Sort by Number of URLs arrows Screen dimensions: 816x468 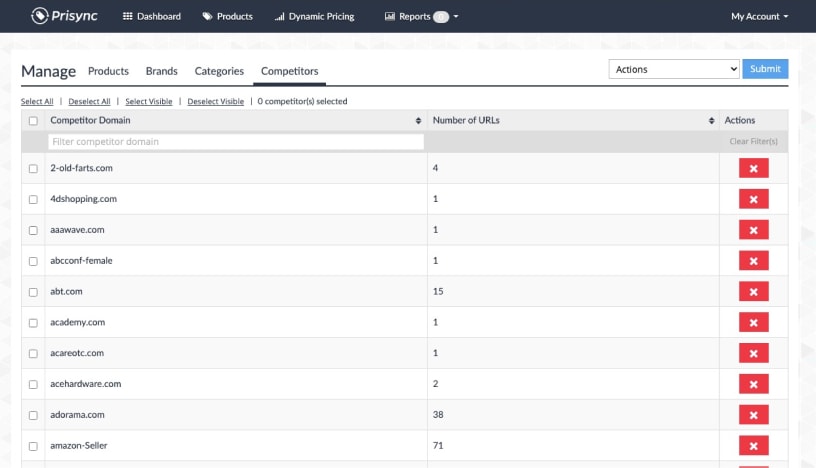[x=711, y=120]
